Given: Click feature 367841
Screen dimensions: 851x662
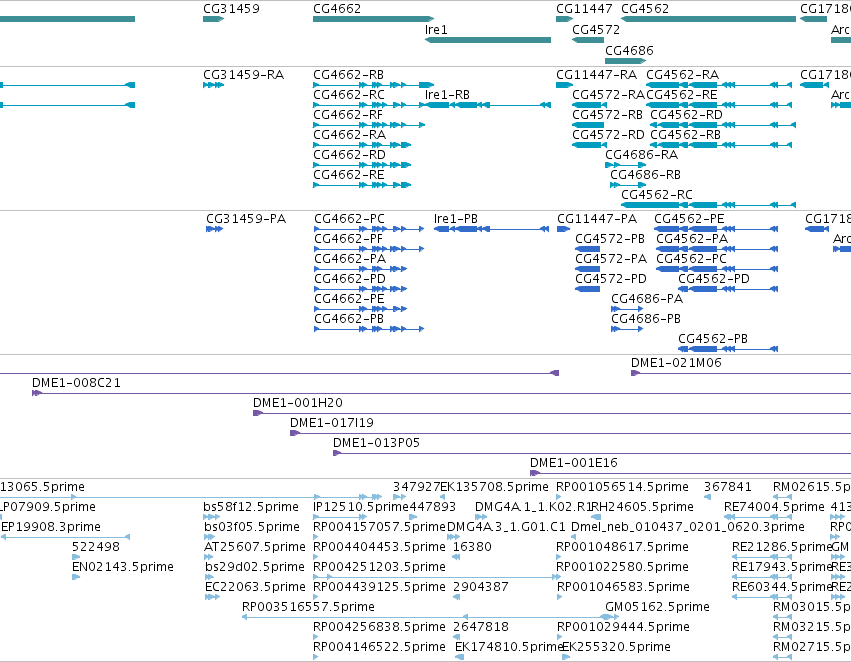Looking at the screenshot, I should click(x=728, y=487).
